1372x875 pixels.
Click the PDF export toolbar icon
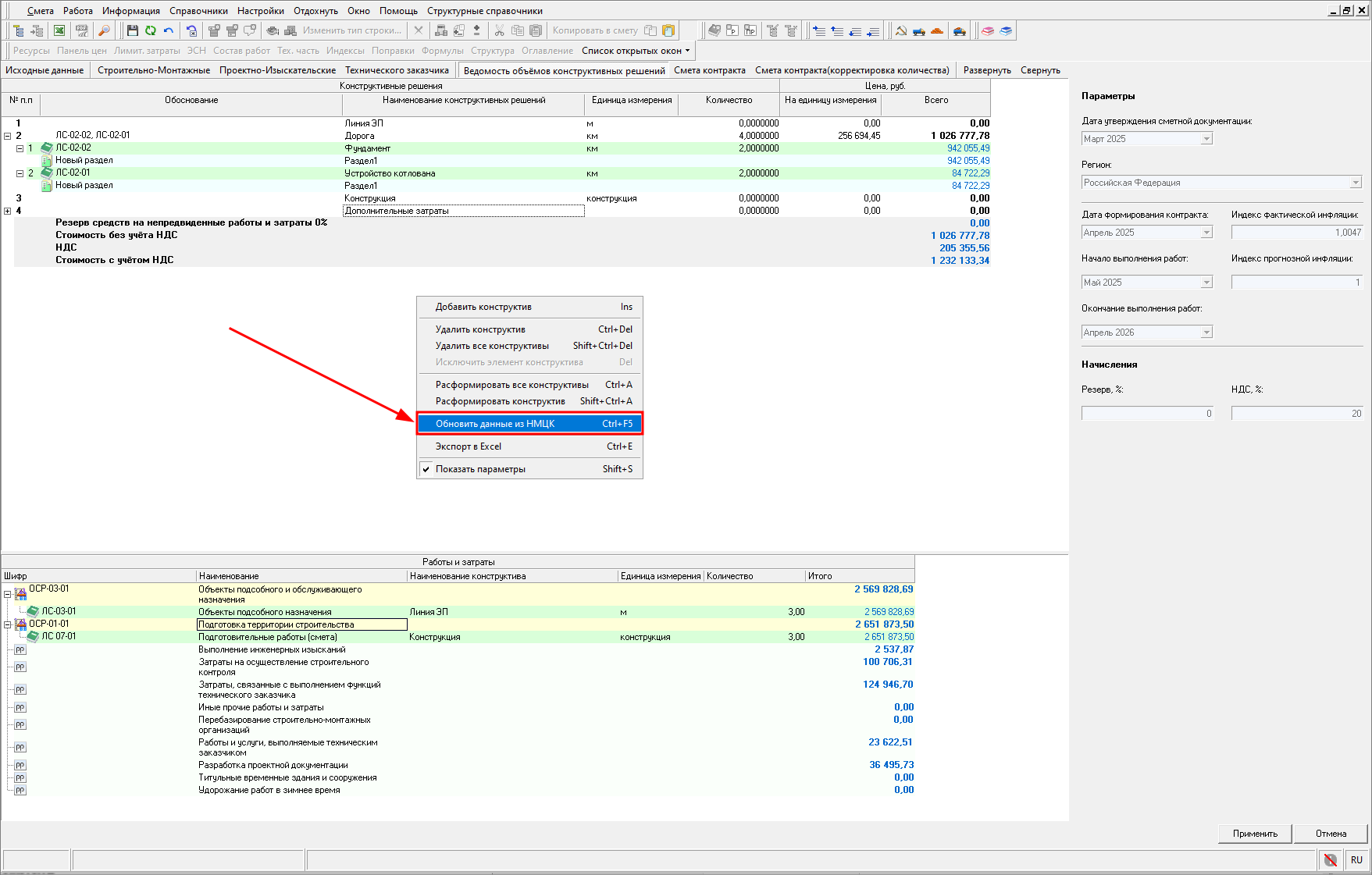coord(81,30)
